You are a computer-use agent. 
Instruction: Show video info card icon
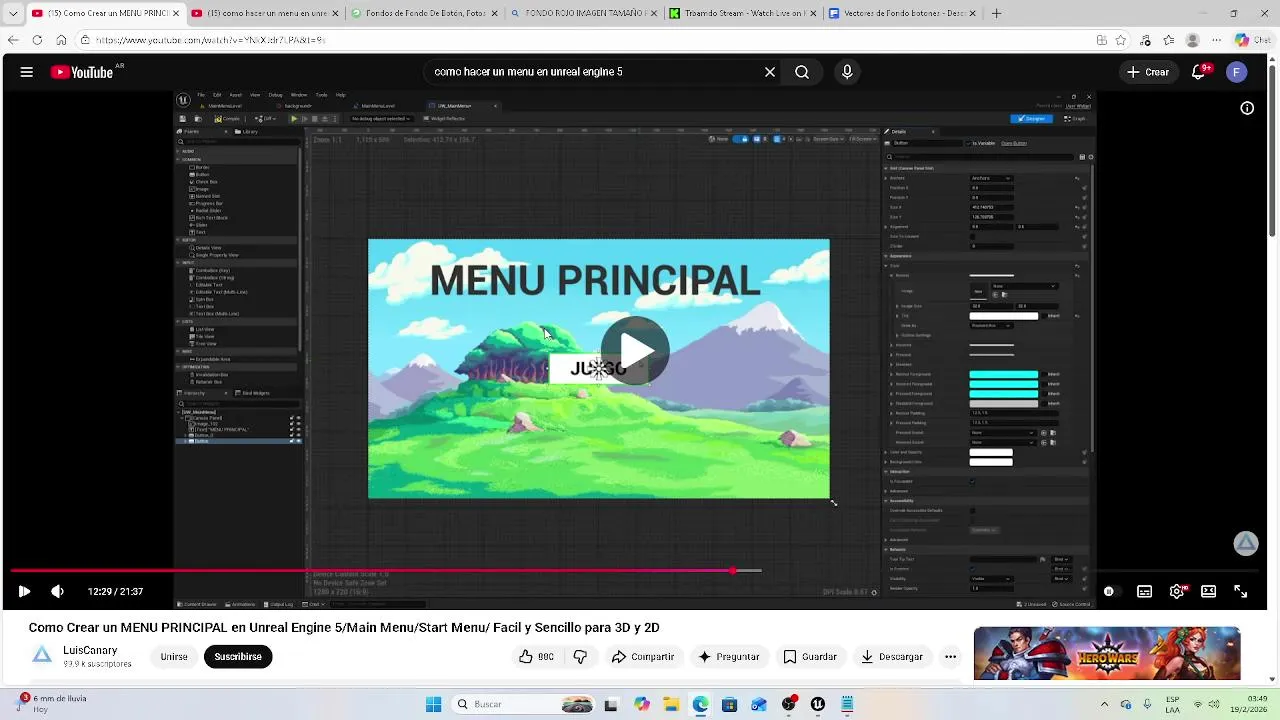click(1247, 108)
